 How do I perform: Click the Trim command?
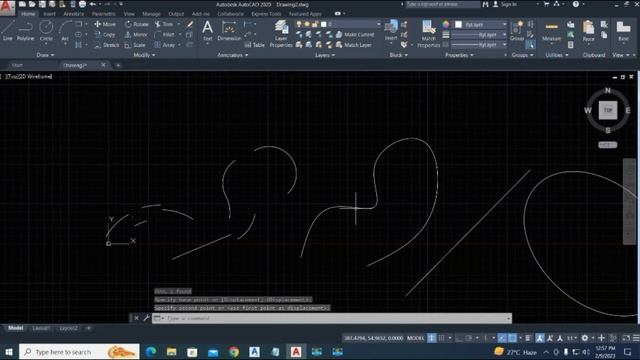(164, 24)
